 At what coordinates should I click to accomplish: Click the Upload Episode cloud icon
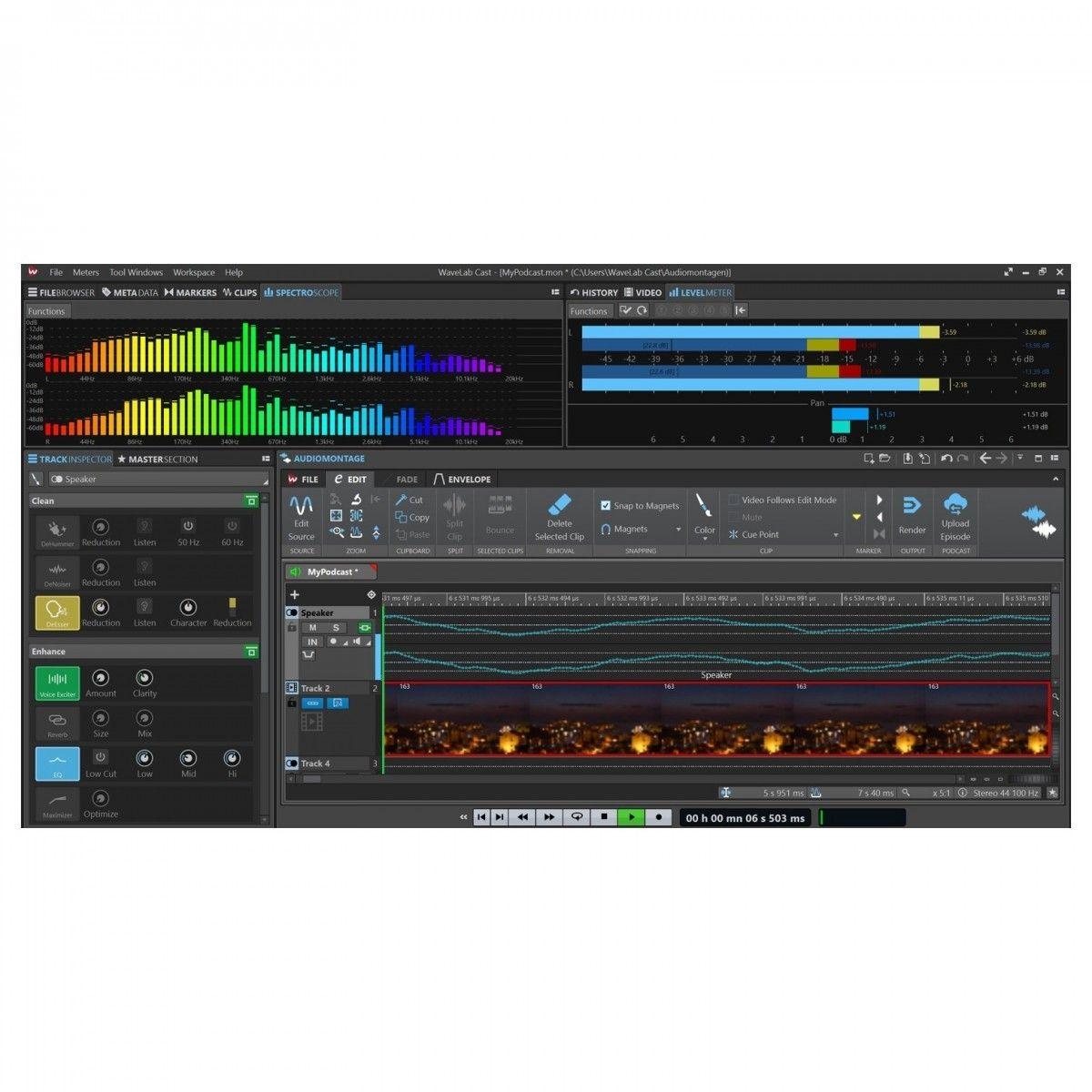955,504
